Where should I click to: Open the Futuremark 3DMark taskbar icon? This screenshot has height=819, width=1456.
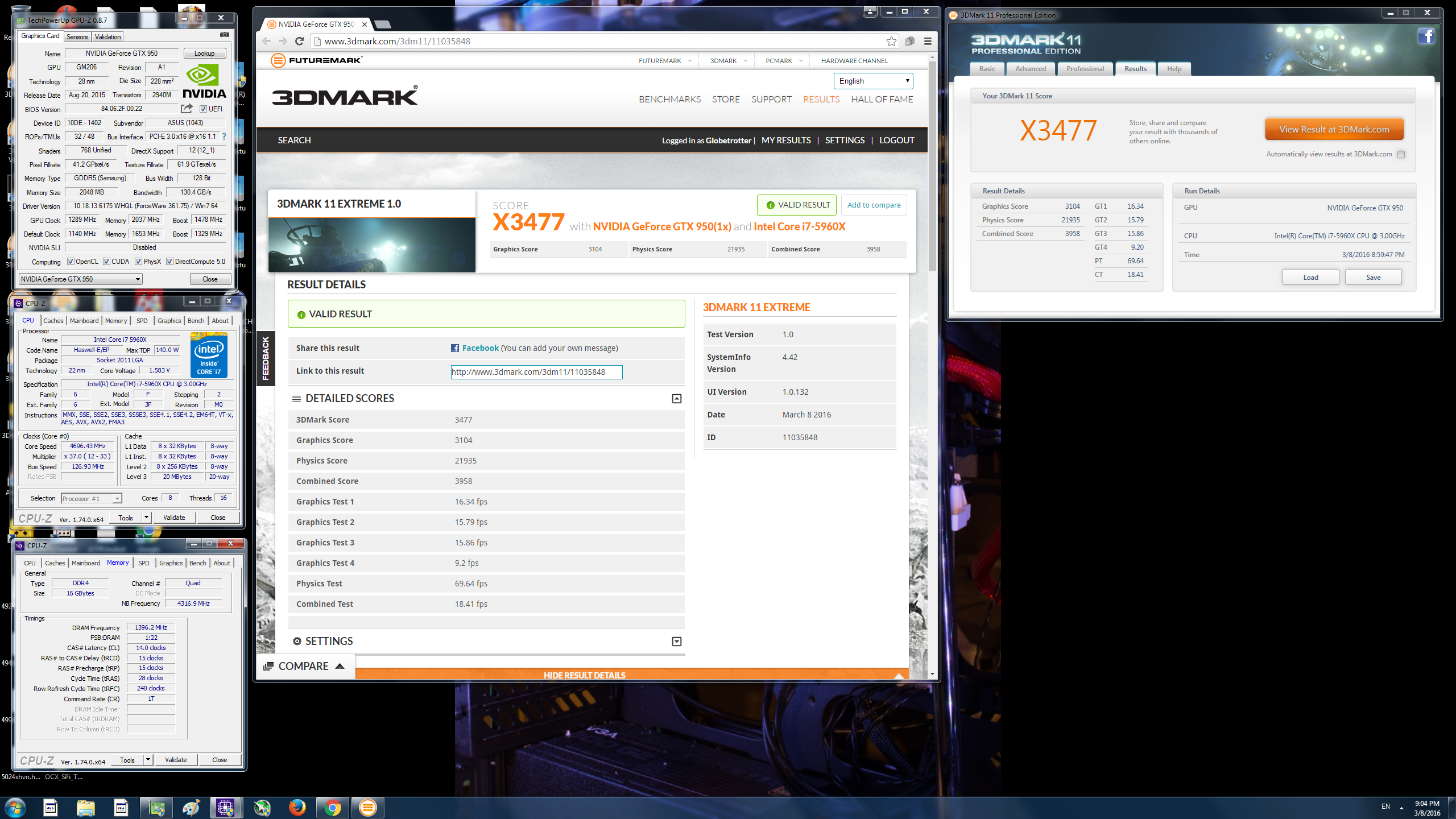(368, 808)
